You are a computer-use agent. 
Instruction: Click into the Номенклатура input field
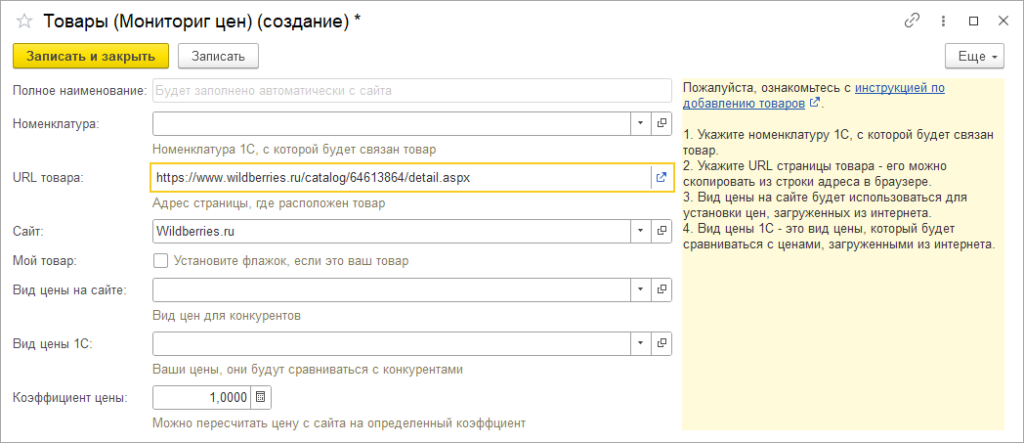point(391,123)
